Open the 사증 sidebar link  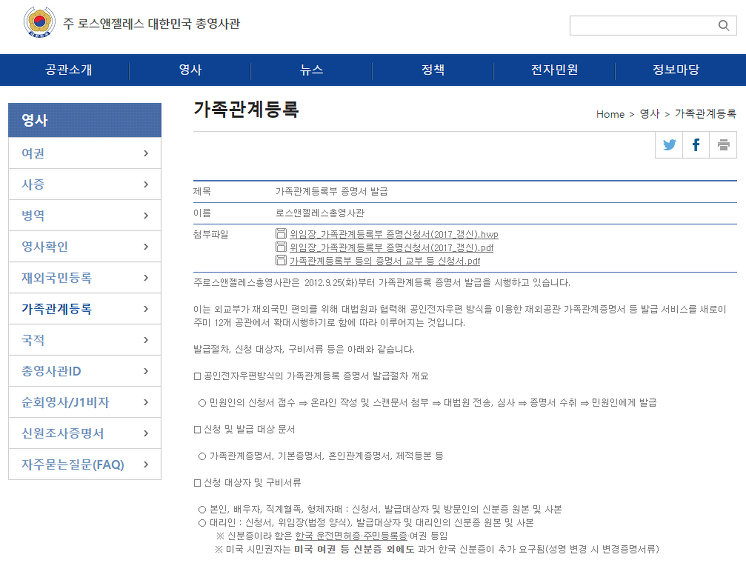pyautogui.click(x=33, y=184)
